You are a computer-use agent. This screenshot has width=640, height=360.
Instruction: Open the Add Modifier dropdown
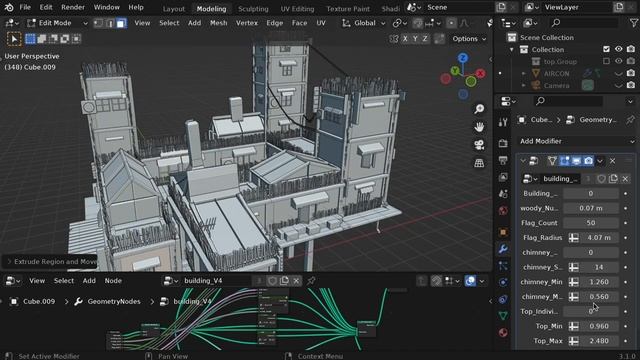click(x=576, y=141)
